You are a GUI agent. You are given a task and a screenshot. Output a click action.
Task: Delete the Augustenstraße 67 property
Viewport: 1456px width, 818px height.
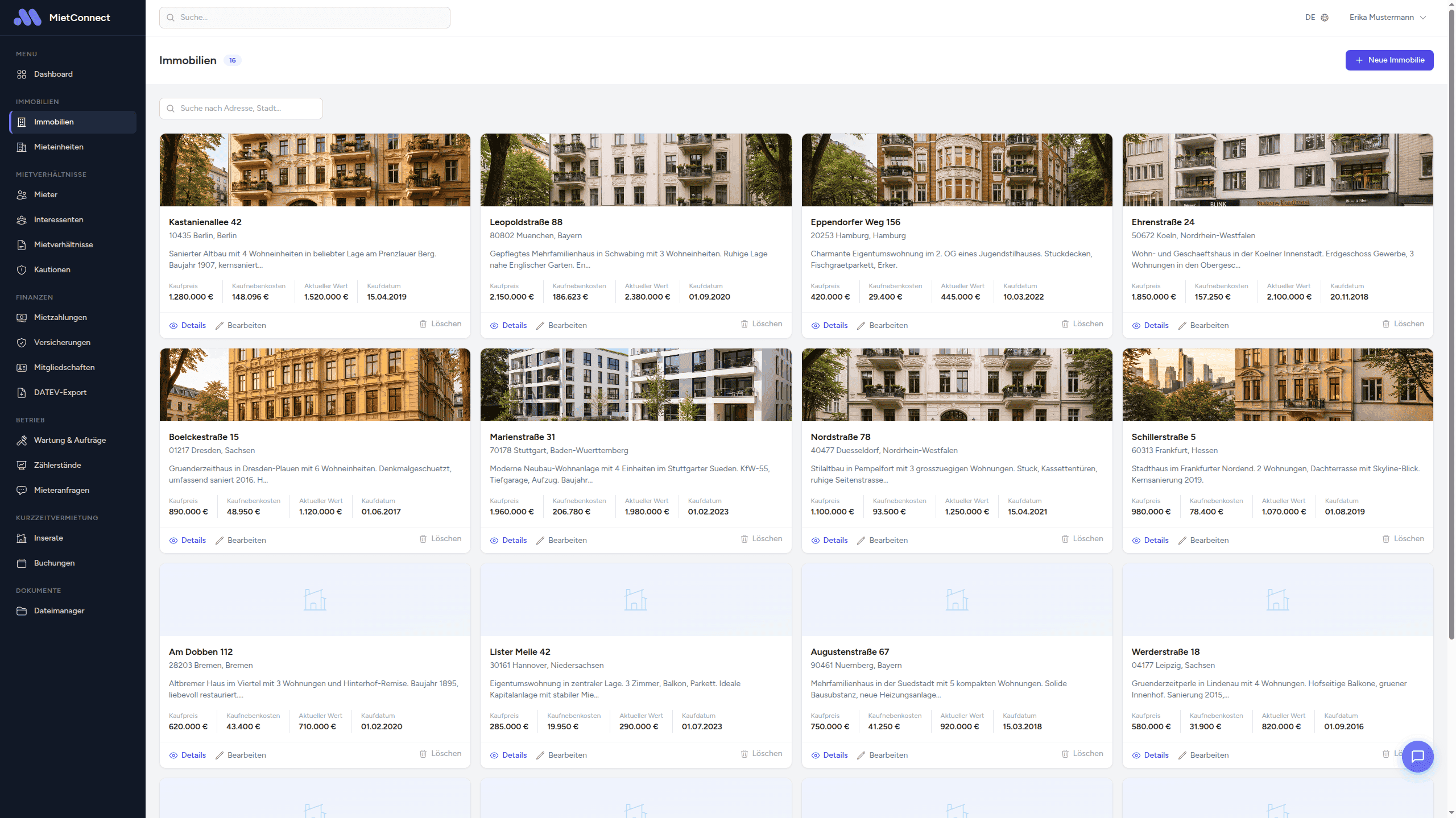click(1082, 754)
